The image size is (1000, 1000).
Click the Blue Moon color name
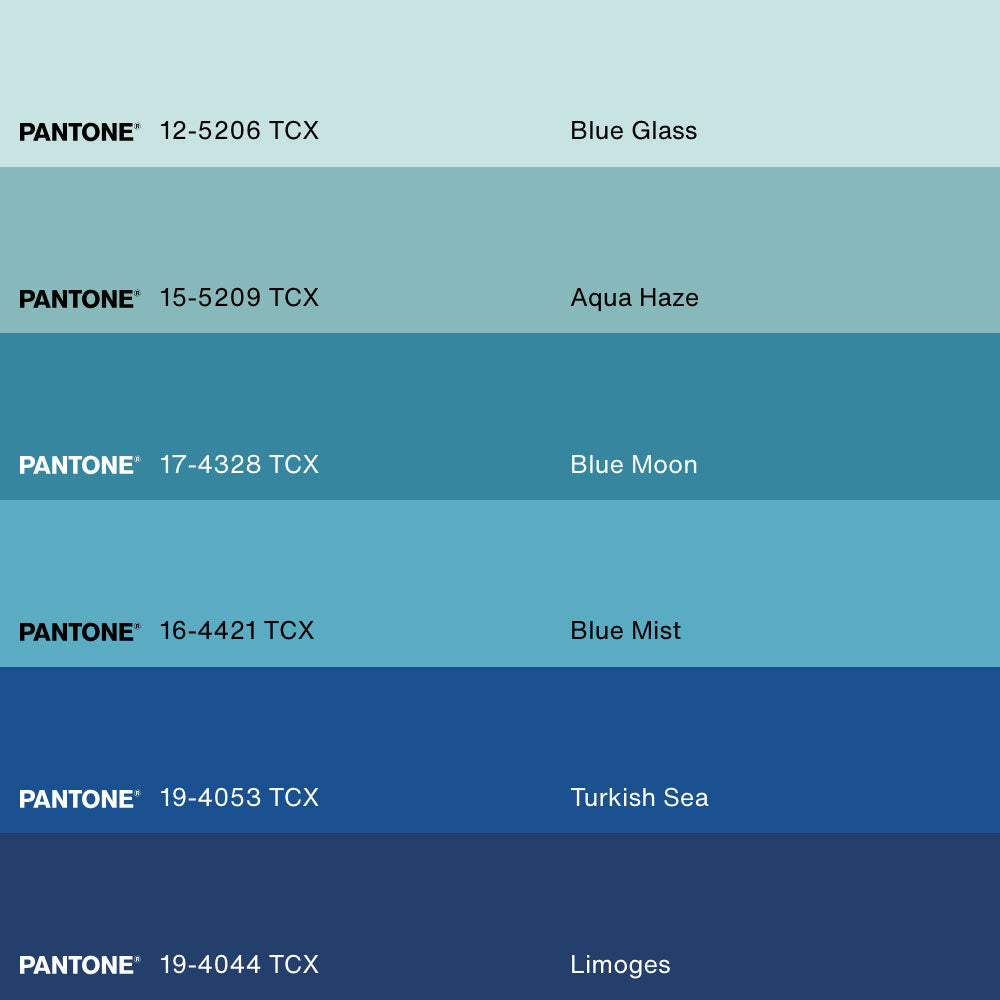pos(633,464)
